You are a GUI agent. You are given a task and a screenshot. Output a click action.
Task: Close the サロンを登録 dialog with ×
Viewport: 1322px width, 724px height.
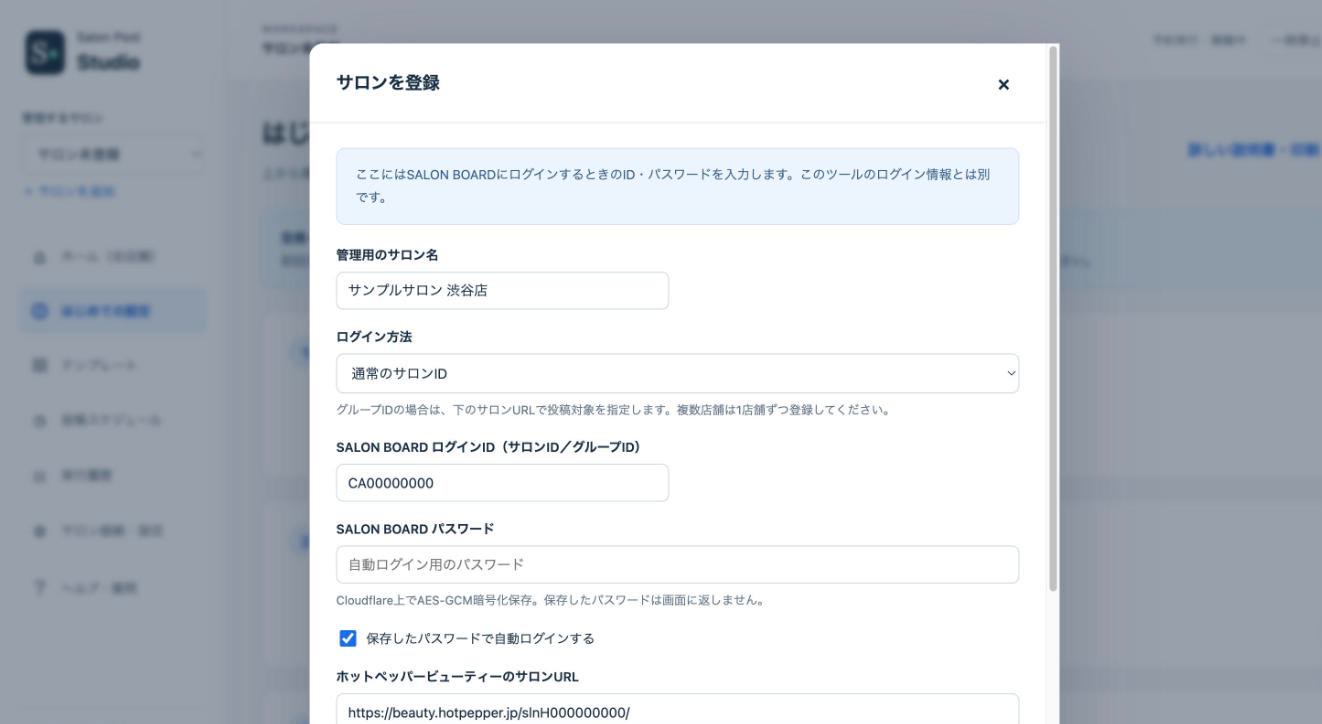click(1003, 85)
